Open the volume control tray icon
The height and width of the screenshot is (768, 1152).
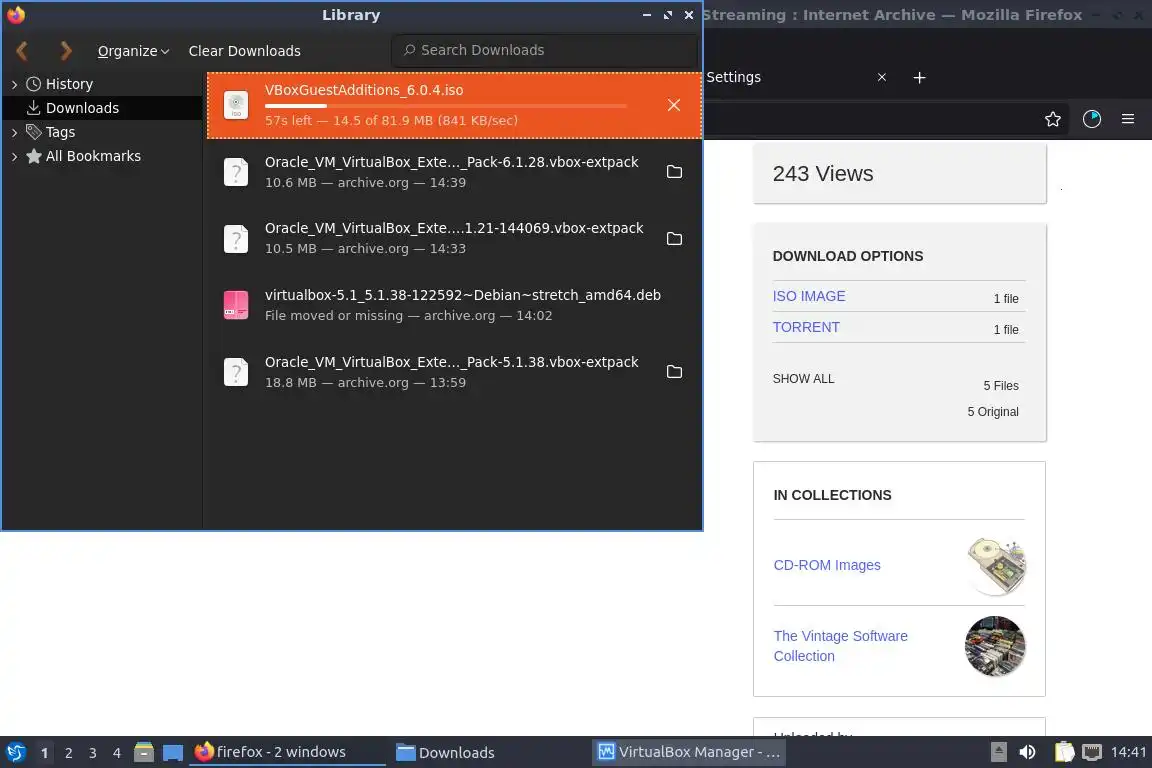pyautogui.click(x=1027, y=752)
